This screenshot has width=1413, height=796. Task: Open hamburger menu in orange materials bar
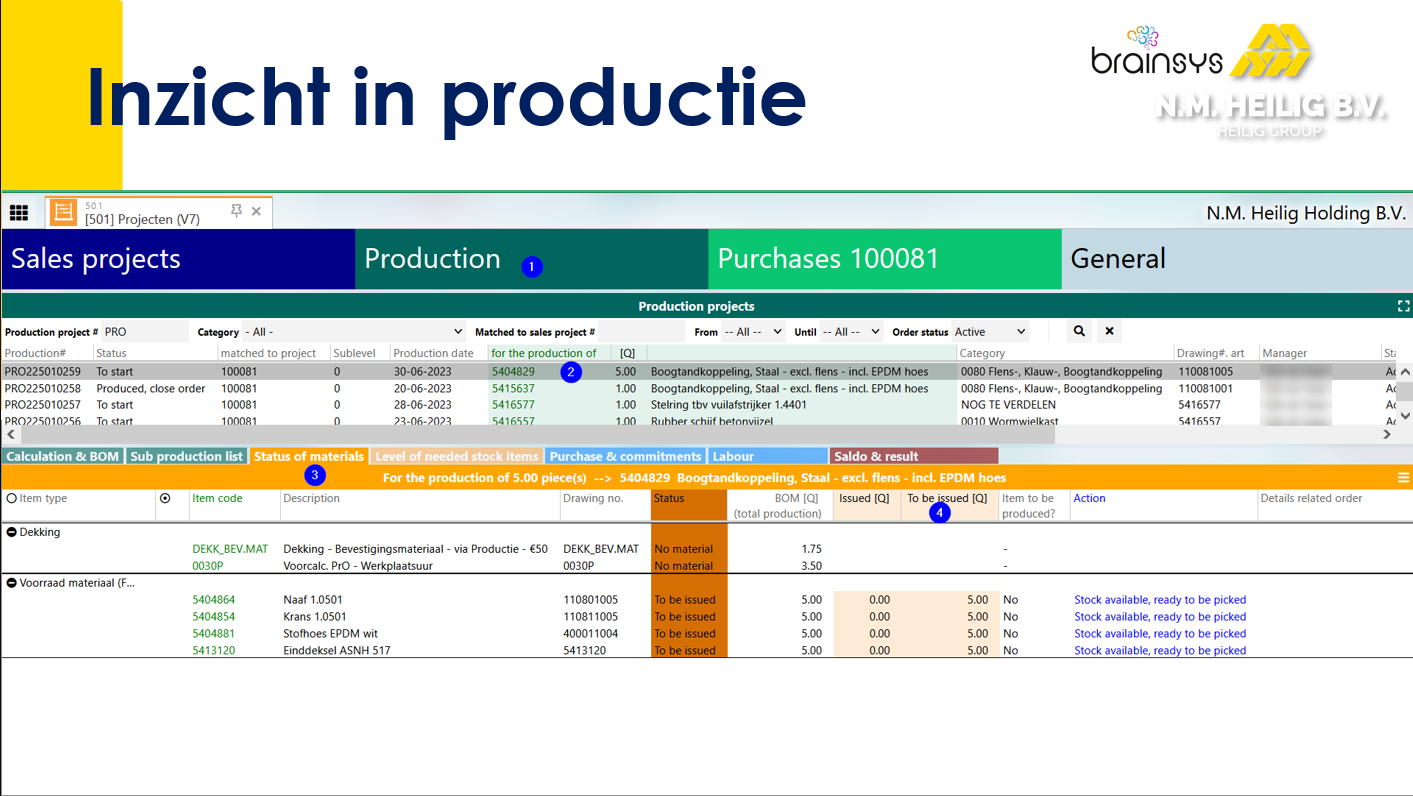tap(1403, 478)
